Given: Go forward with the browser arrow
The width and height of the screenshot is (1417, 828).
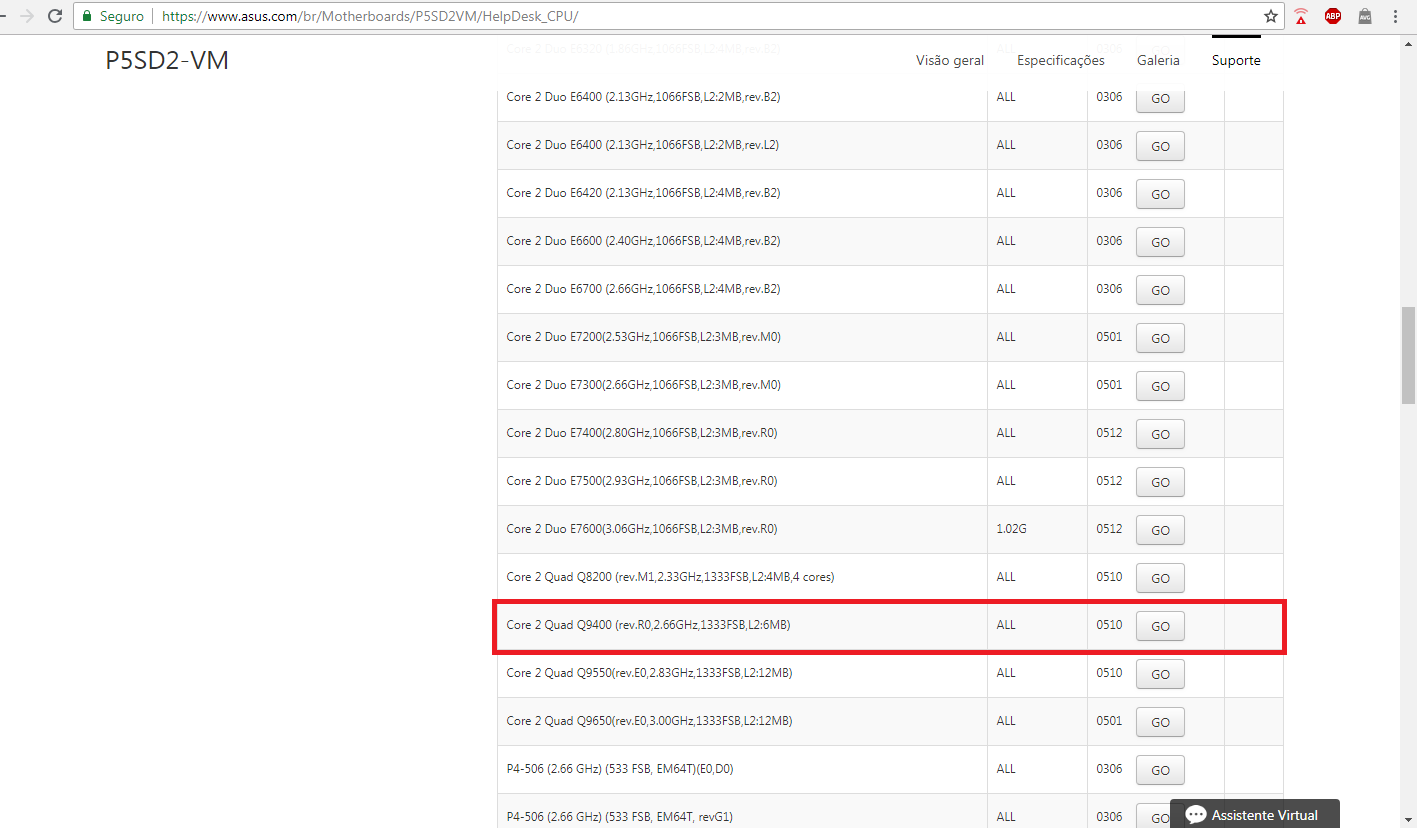Looking at the screenshot, I should [x=27, y=16].
